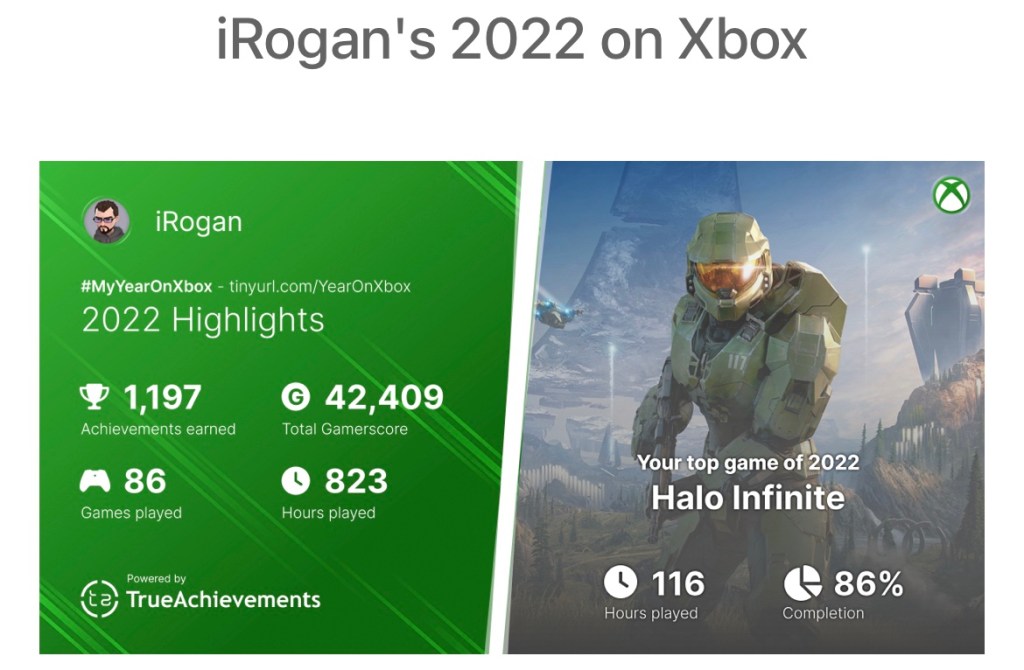The height and width of the screenshot is (670, 1024).
Task: Click the clock icon beside 823
Action: click(296, 482)
